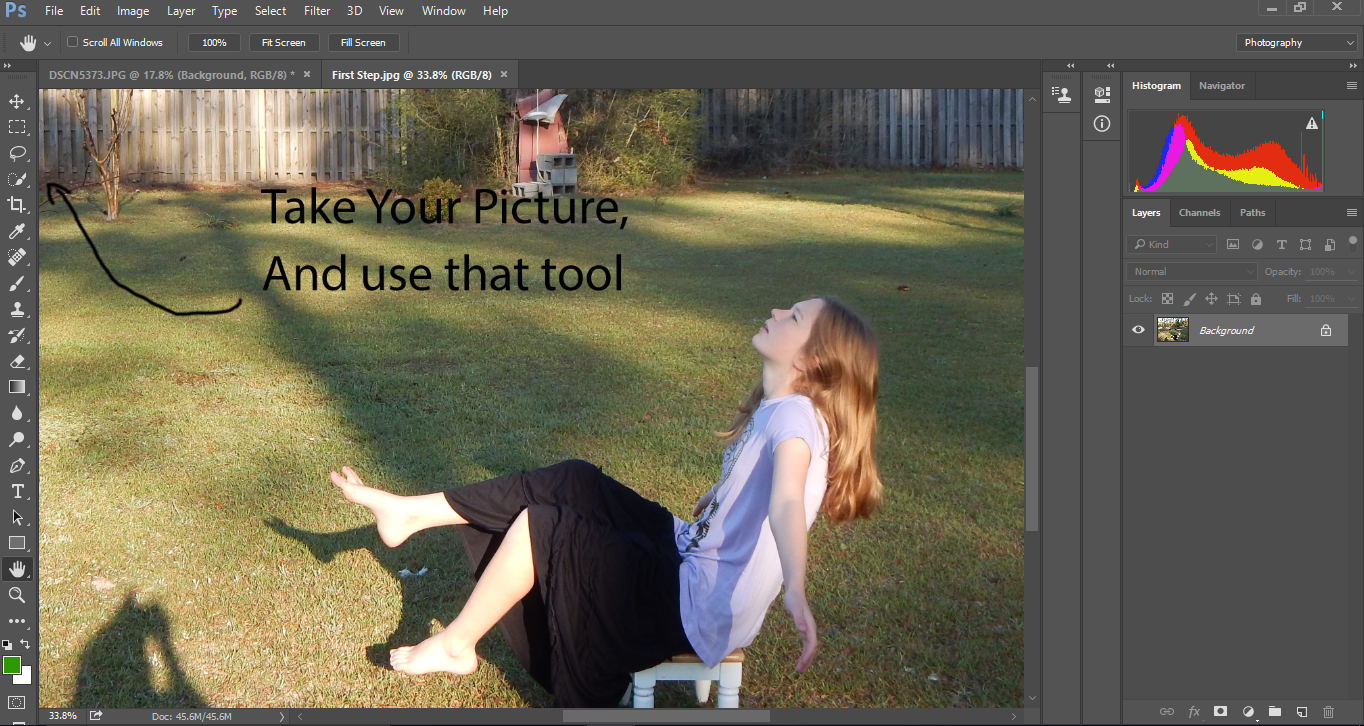Toggle filter for adjustment layers
The width and height of the screenshot is (1364, 726).
[1257, 244]
